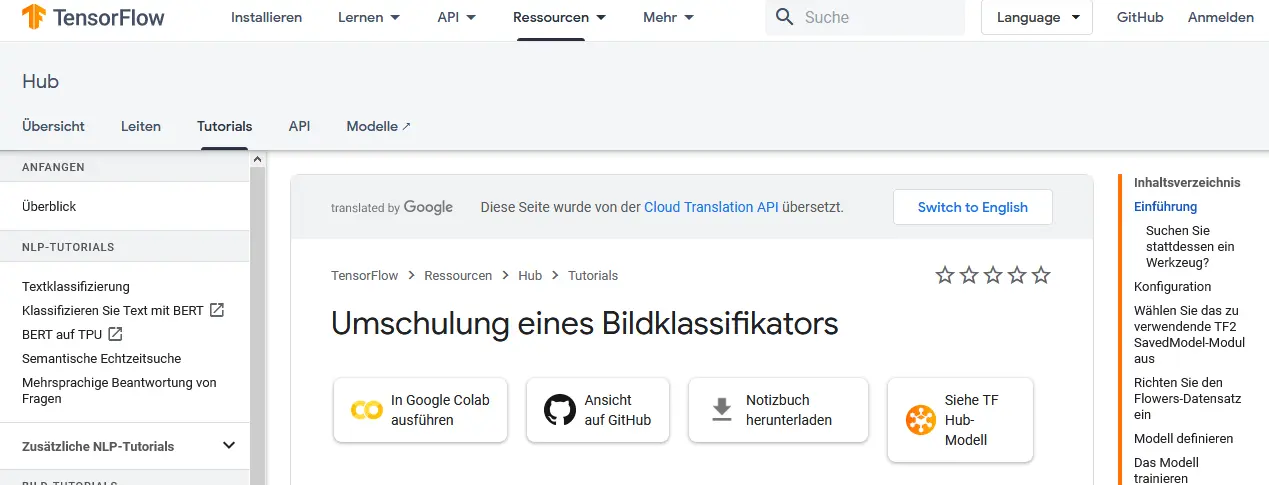The height and width of the screenshot is (485, 1269).
Task: Rate the page five stars
Action: [1041, 275]
